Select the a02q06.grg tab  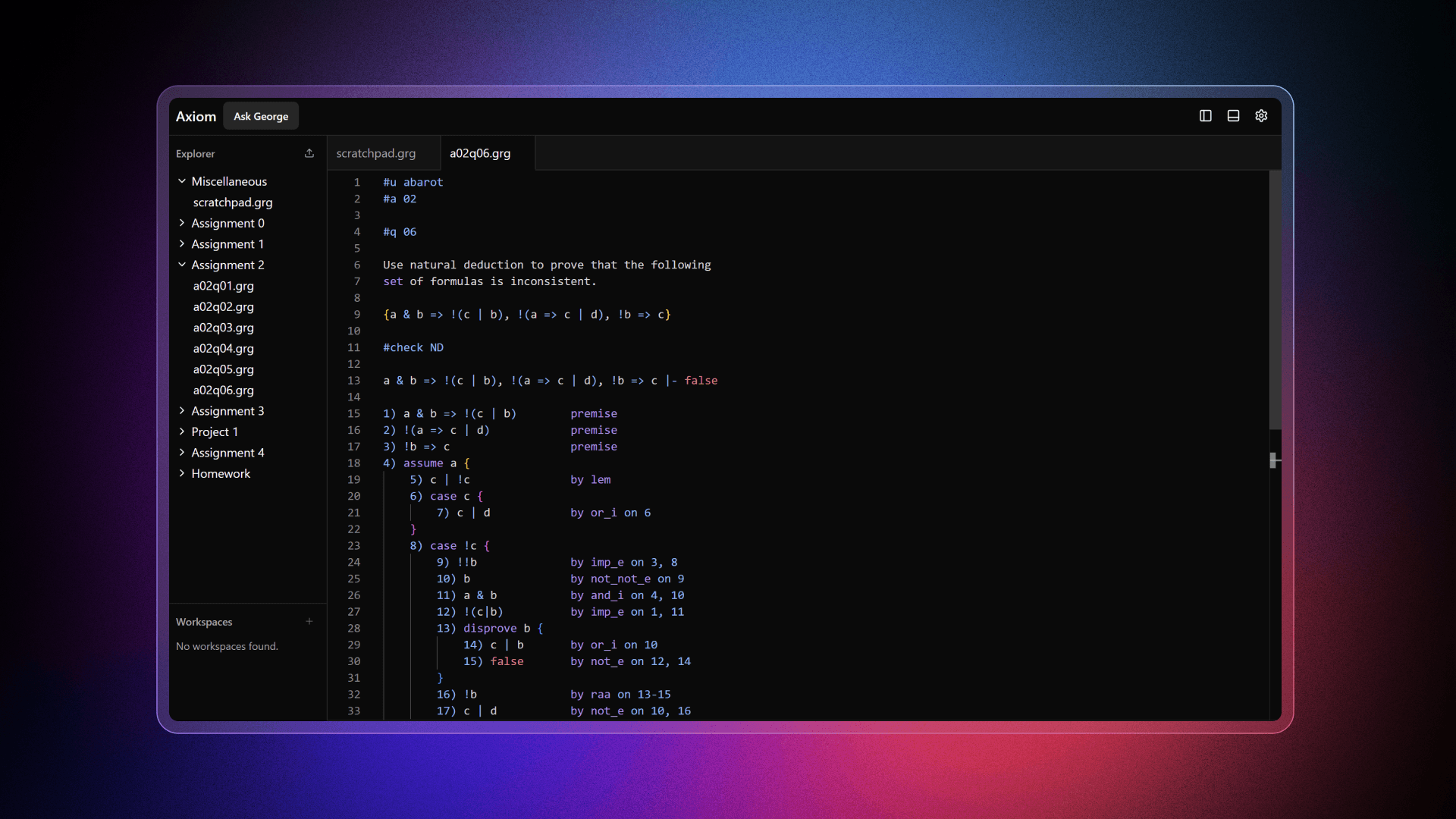[480, 153]
